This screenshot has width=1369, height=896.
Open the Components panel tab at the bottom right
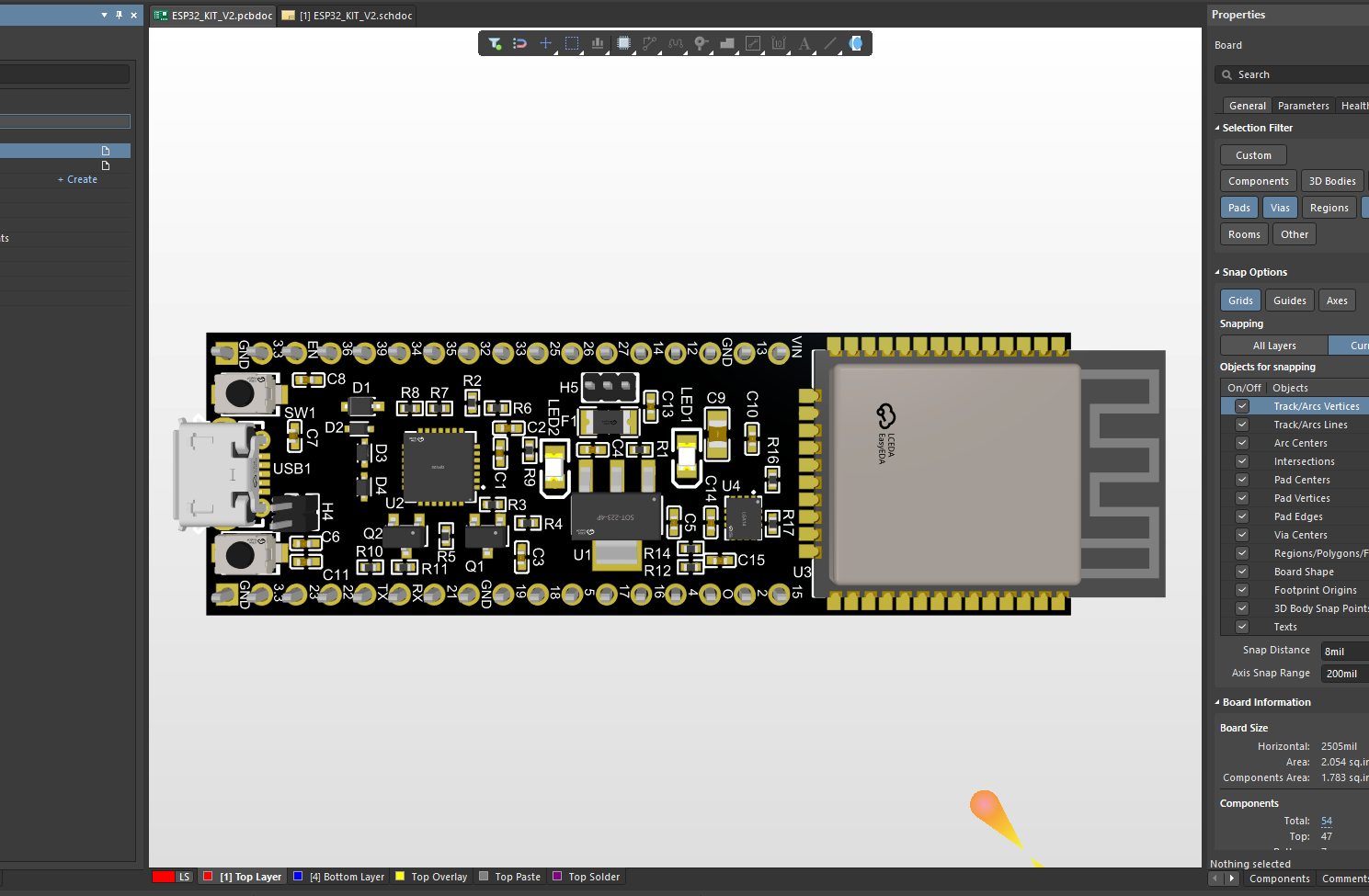click(1279, 879)
